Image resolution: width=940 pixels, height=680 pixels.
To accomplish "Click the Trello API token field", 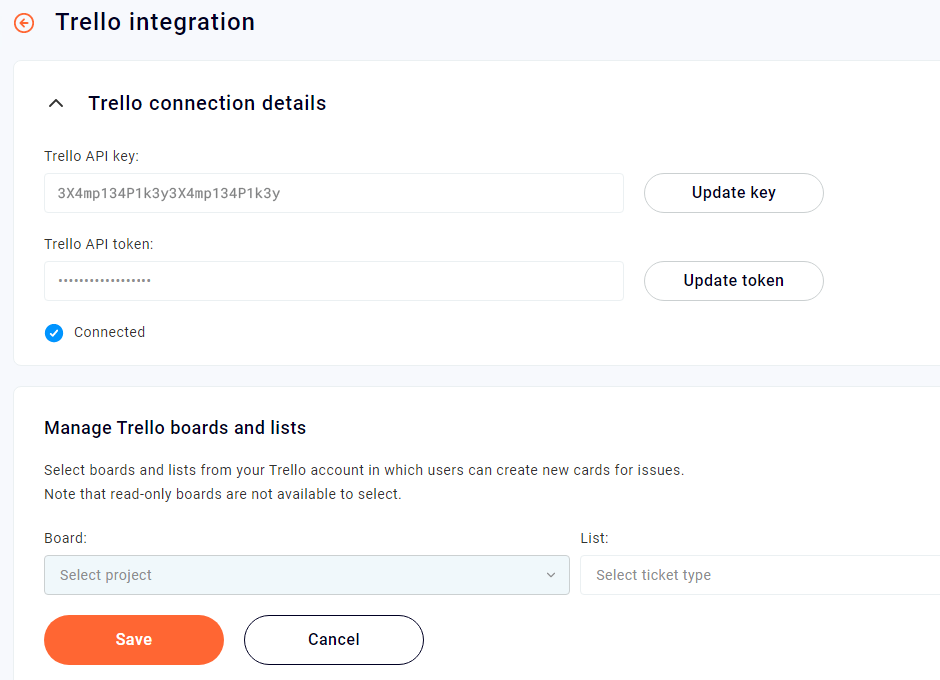I will click(334, 281).
